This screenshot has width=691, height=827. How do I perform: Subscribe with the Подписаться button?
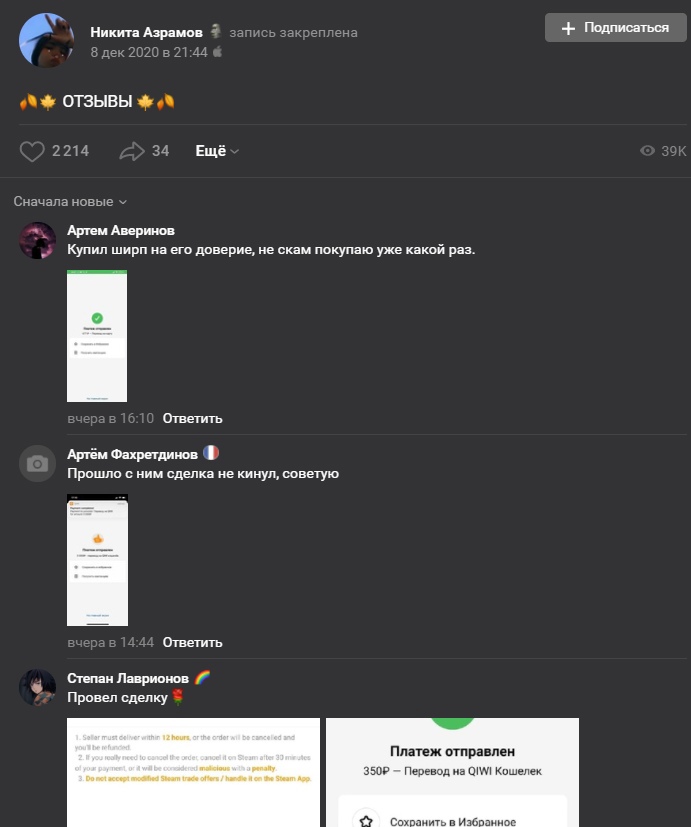pyautogui.click(x=616, y=28)
